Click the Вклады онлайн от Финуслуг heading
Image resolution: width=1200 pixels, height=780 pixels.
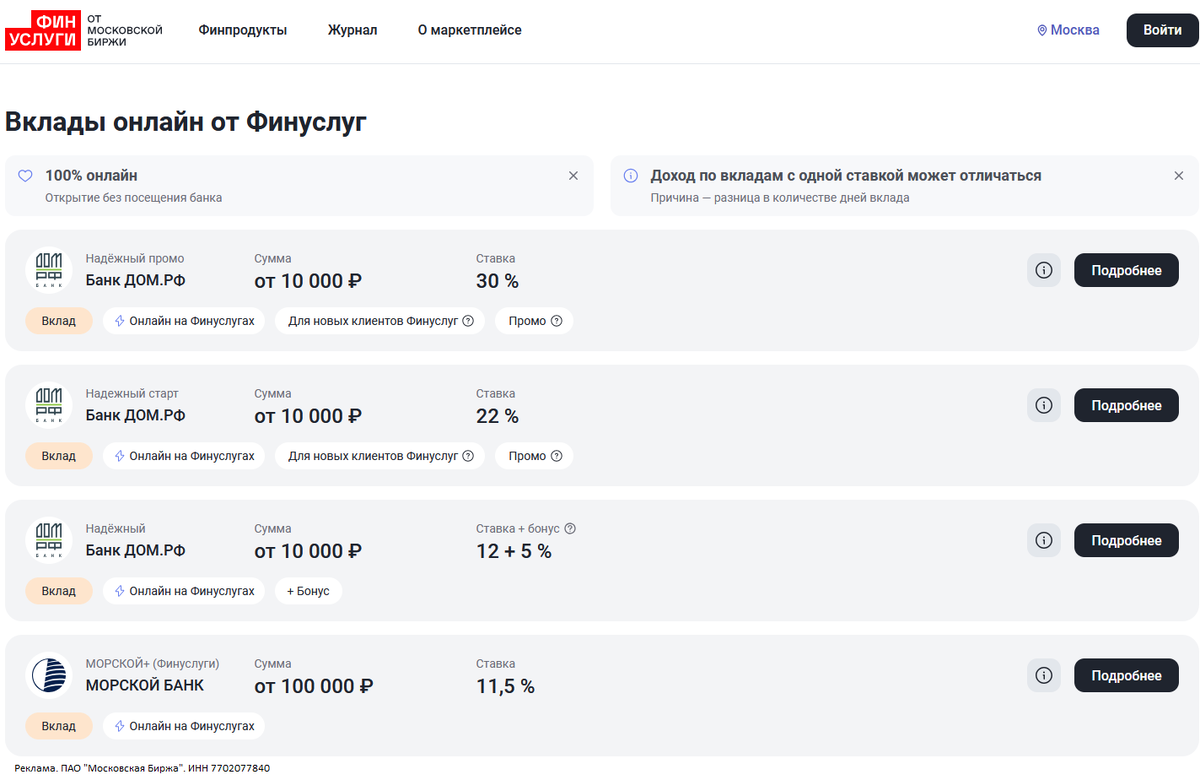point(186,122)
